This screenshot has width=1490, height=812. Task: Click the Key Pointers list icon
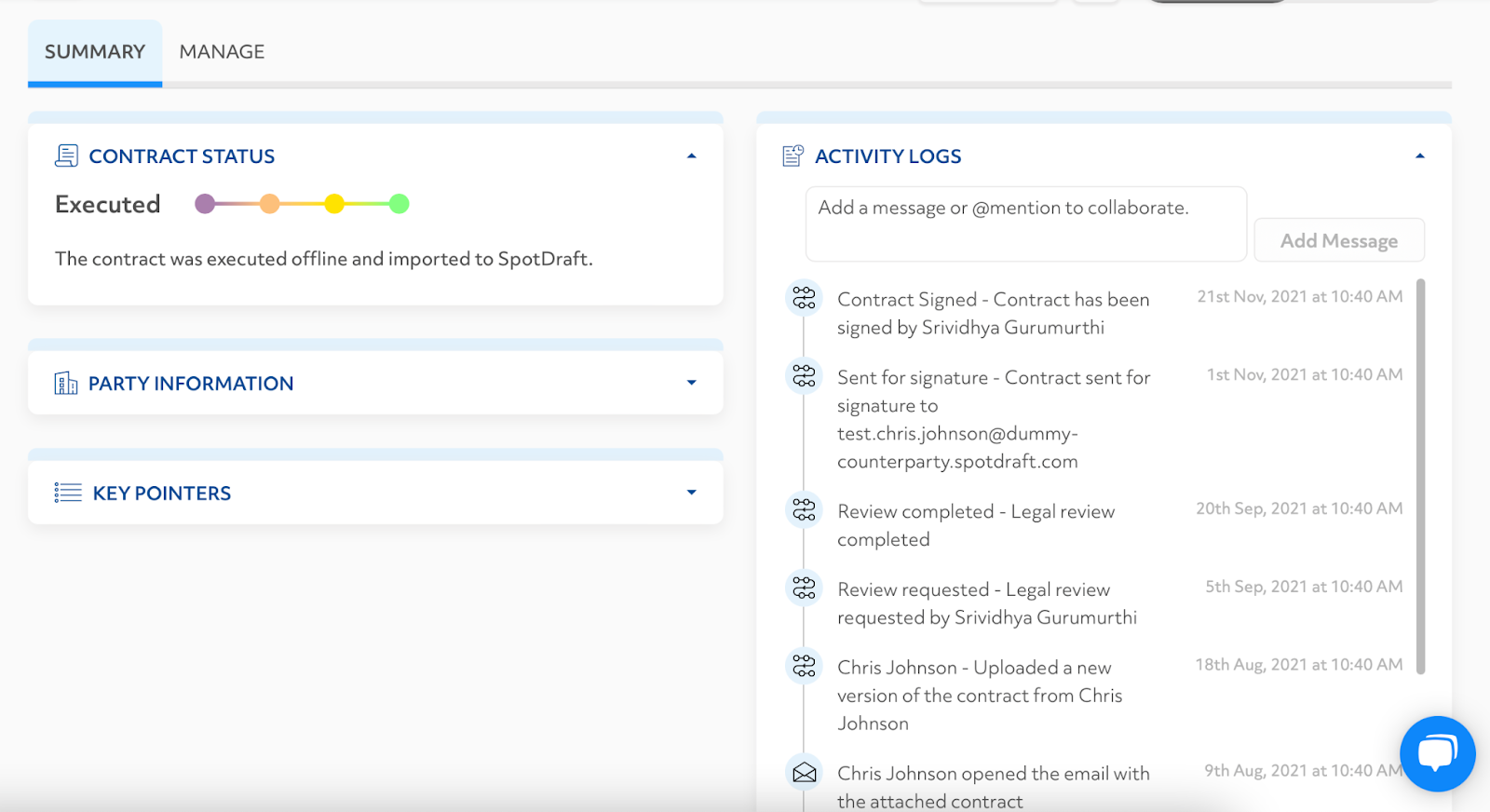point(68,493)
